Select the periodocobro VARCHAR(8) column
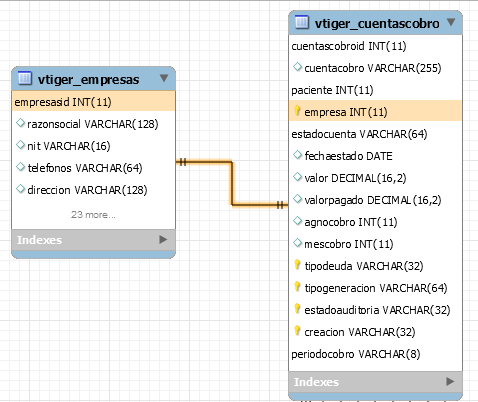The image size is (478, 402). (x=375, y=354)
